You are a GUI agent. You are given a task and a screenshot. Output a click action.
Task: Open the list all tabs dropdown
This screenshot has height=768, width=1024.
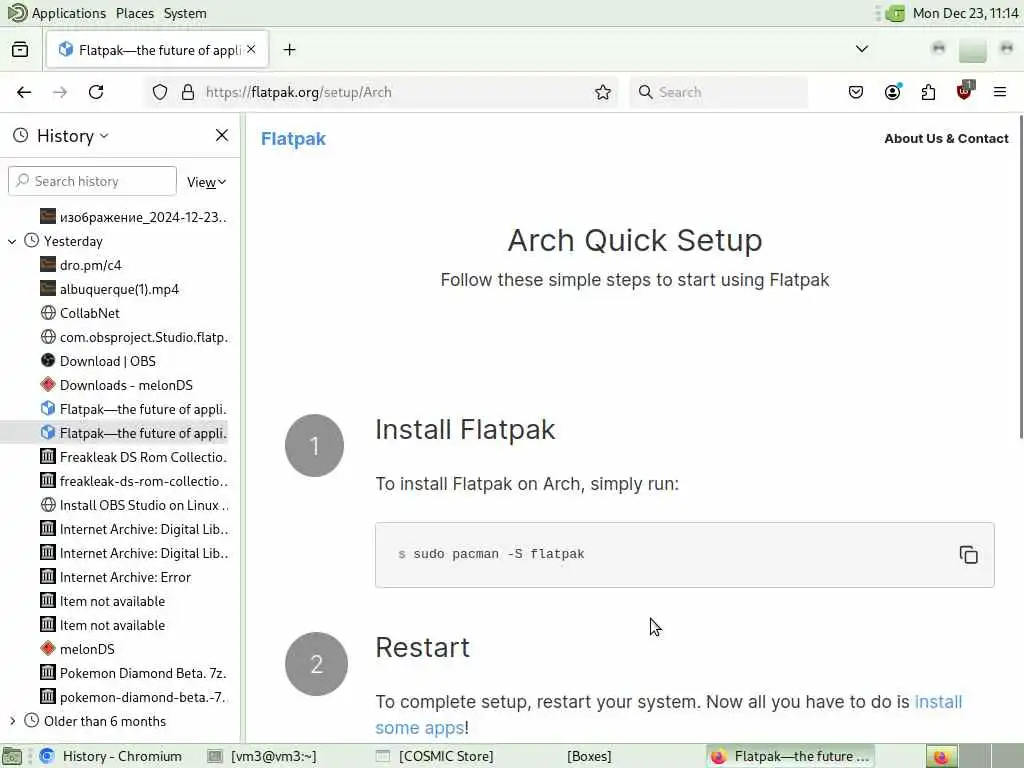coord(862,49)
